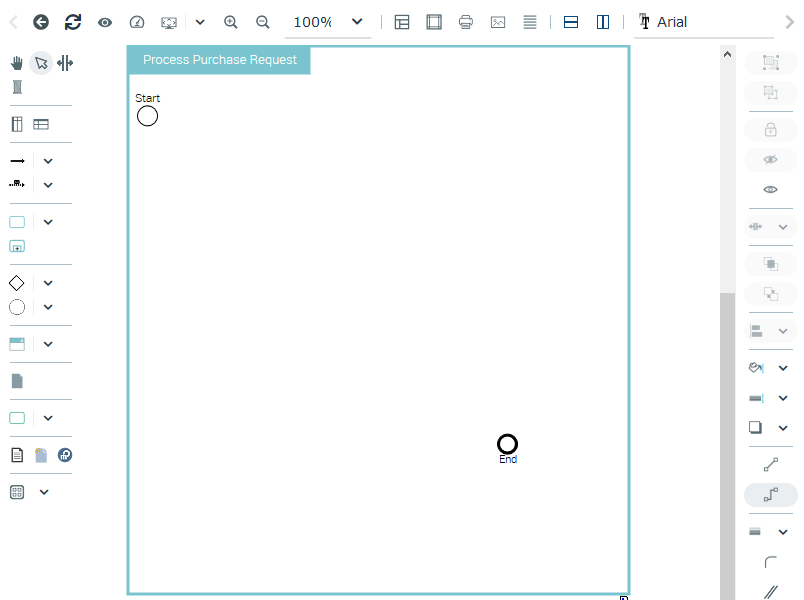This screenshot has width=804, height=600.
Task: Expand the fill color options arrow
Action: pos(783,368)
